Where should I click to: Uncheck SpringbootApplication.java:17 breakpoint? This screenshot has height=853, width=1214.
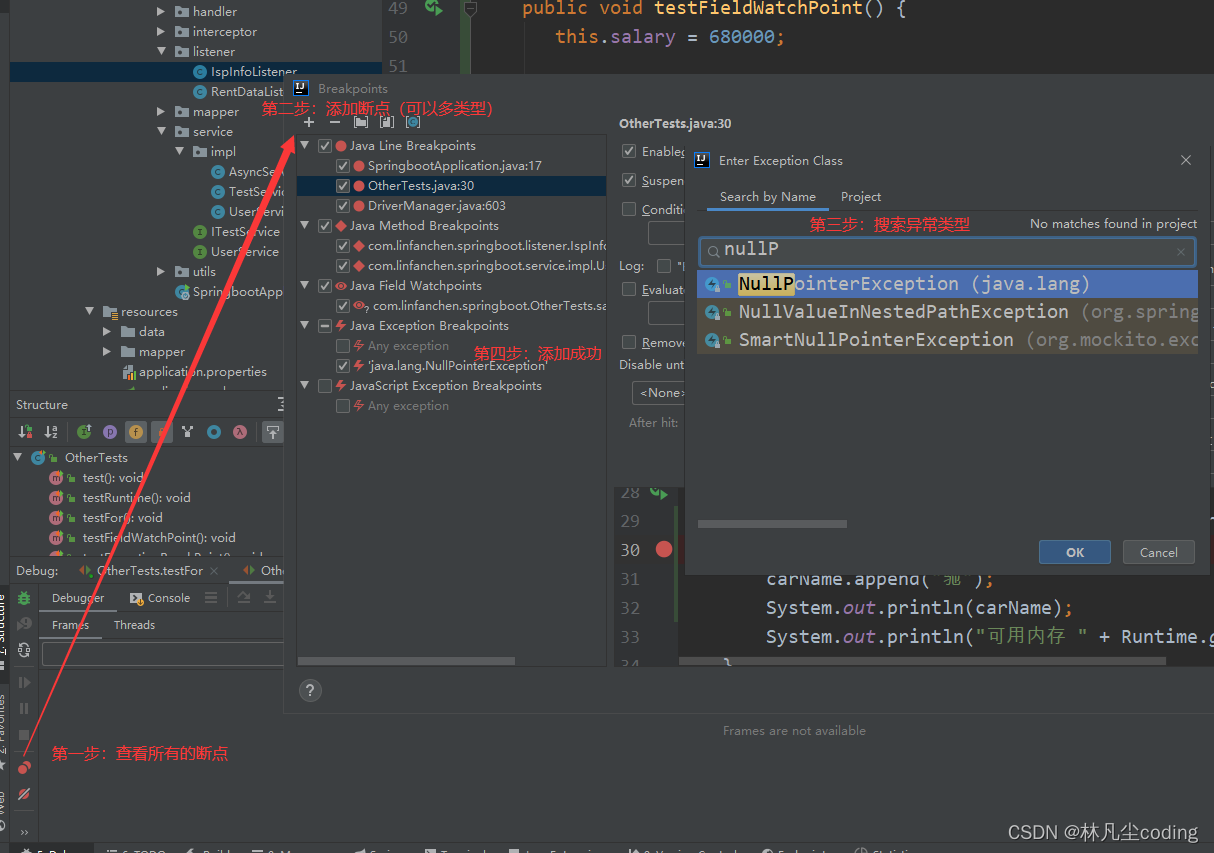[x=343, y=166]
